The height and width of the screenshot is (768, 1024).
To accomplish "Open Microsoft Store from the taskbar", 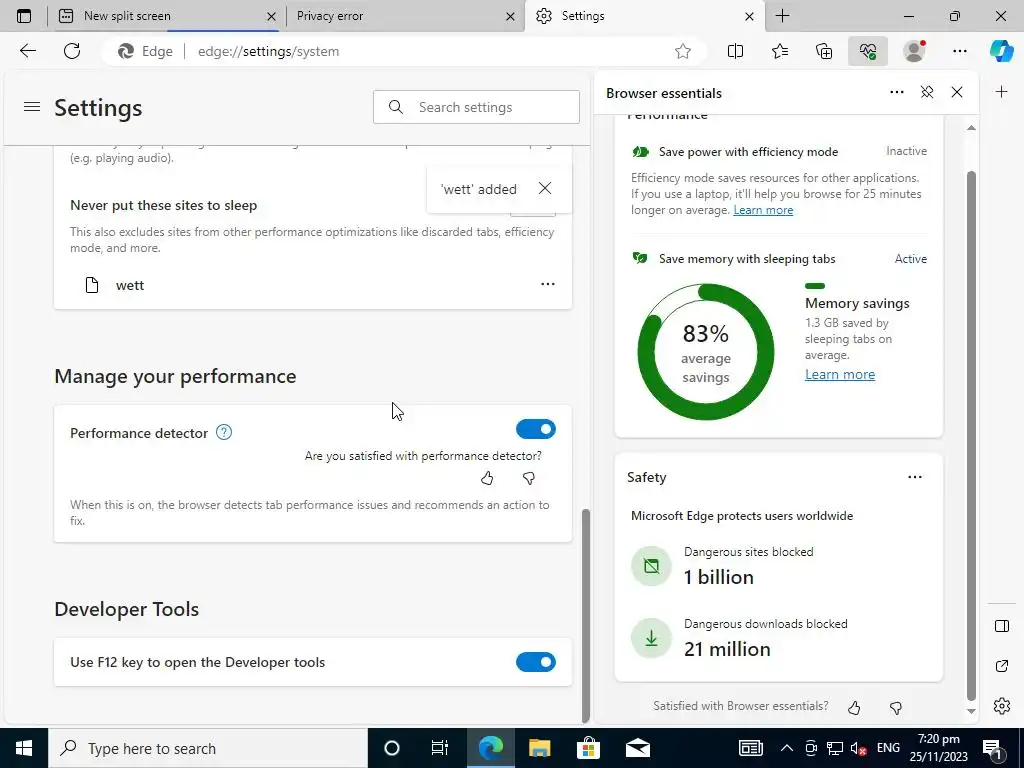I will (588, 748).
